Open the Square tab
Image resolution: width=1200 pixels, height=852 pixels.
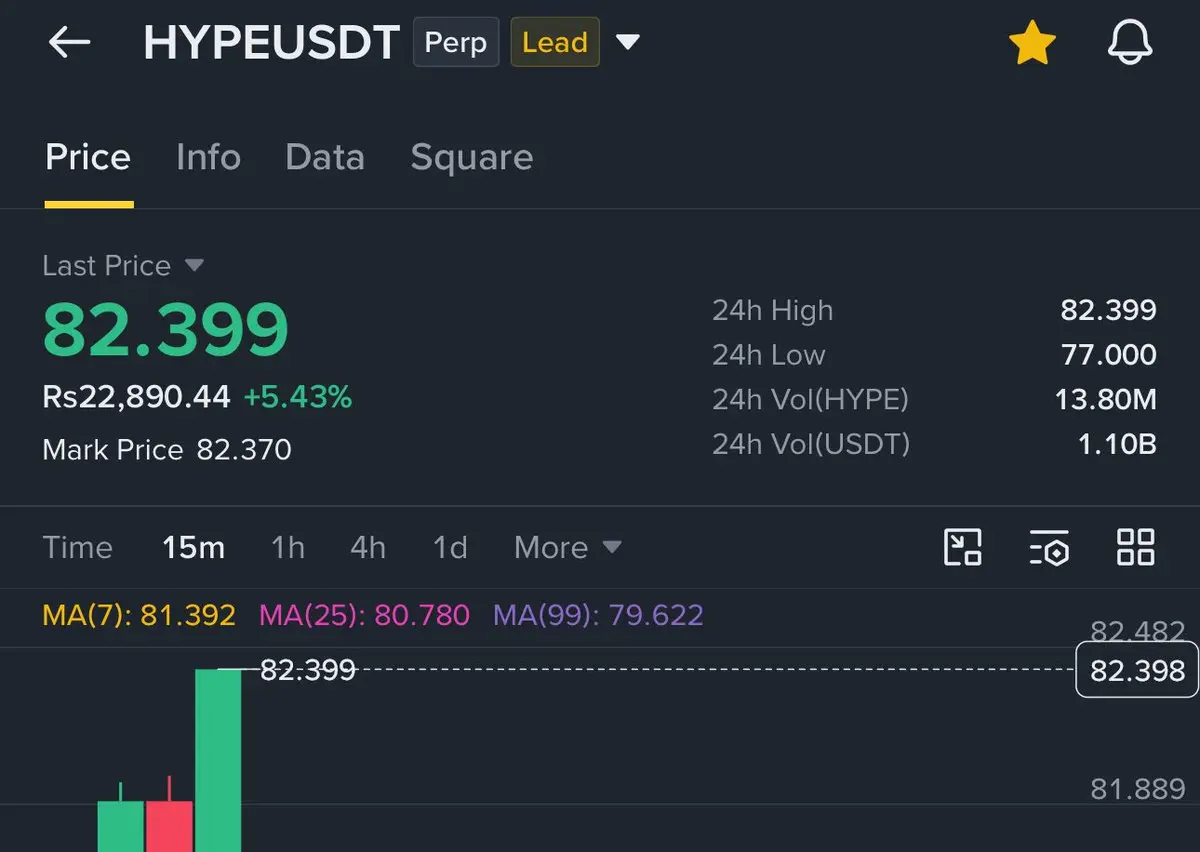click(472, 157)
